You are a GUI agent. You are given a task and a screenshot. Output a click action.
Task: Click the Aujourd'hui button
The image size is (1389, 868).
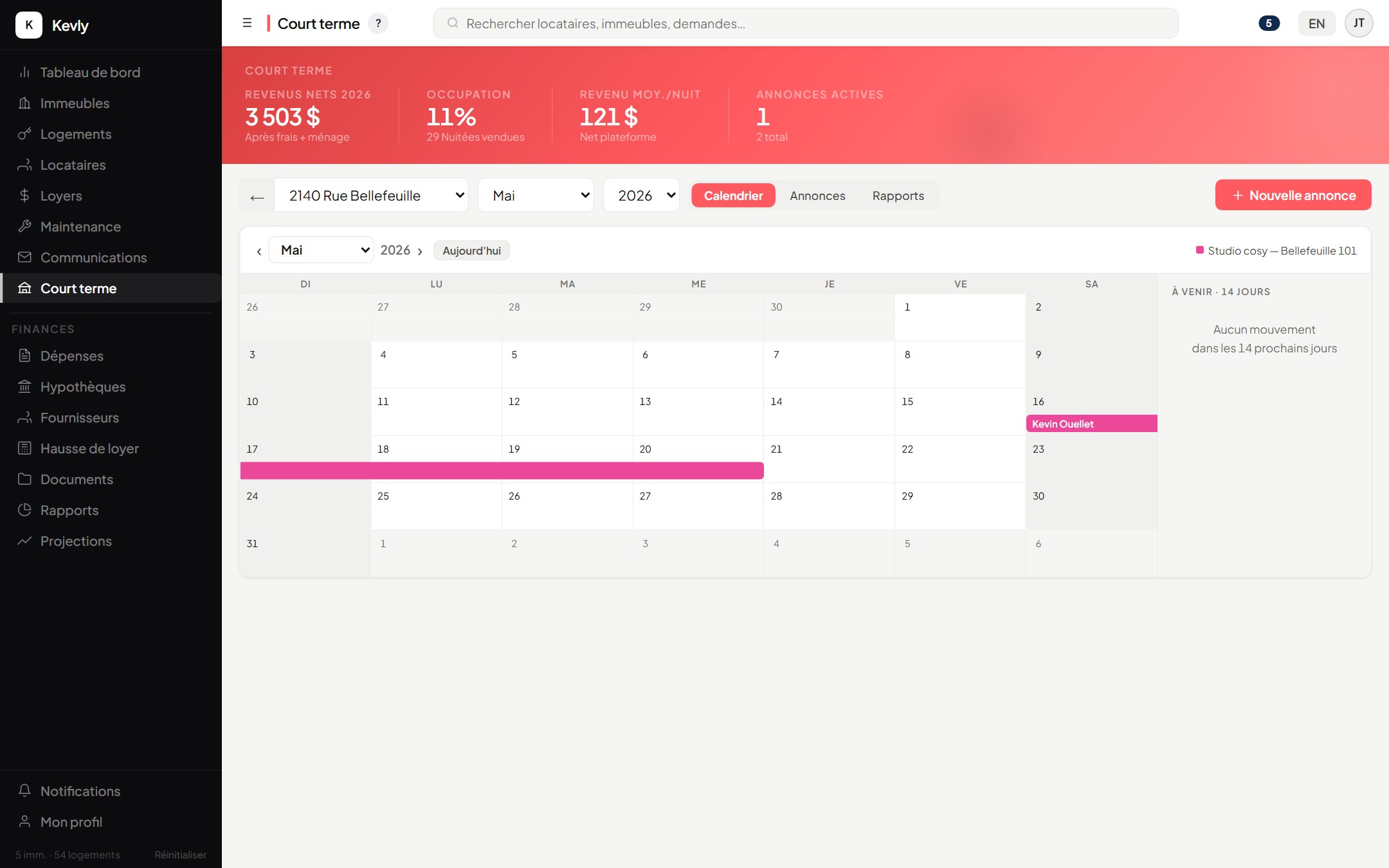(471, 251)
